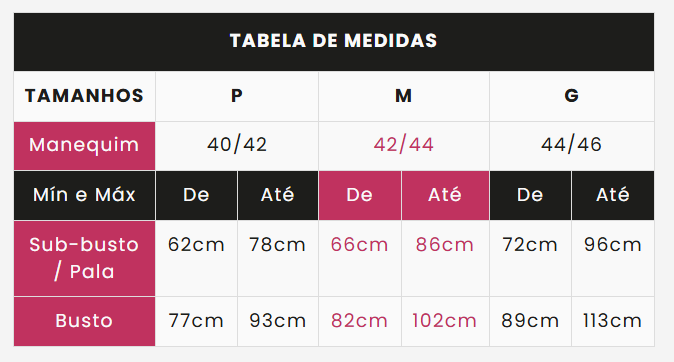Select the Busto row label
The width and height of the screenshot is (674, 362).
(84, 321)
